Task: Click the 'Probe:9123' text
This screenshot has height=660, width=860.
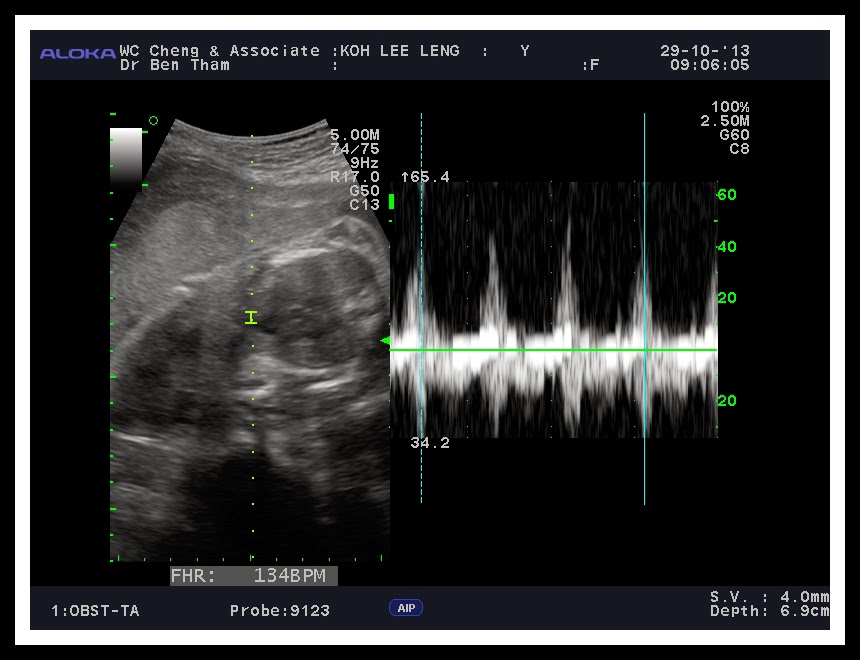Action: (280, 611)
